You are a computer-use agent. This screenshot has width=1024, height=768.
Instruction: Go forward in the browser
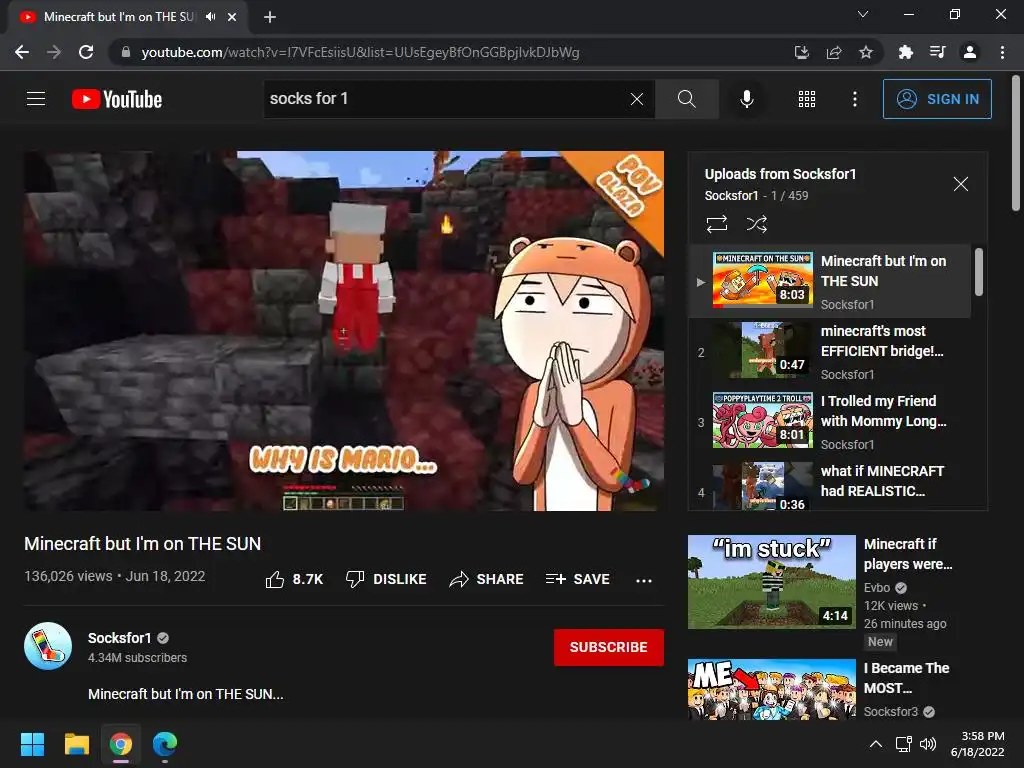pos(54,52)
